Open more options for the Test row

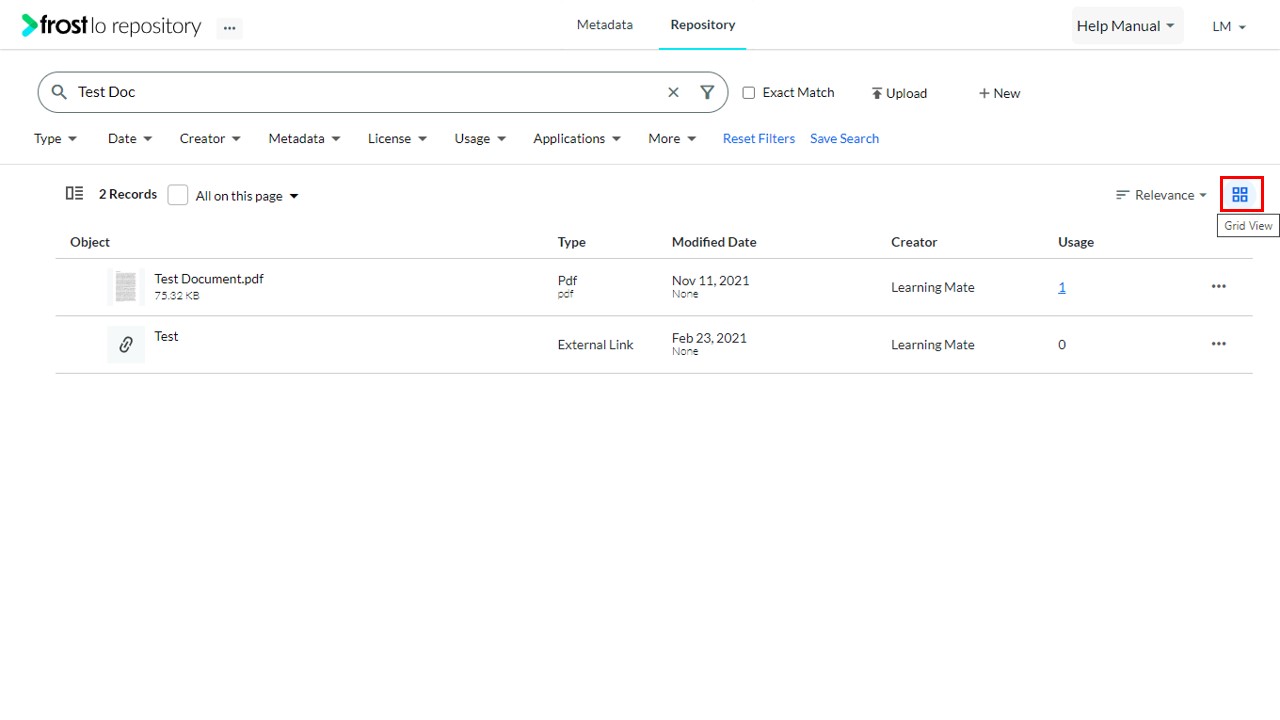[x=1218, y=344]
